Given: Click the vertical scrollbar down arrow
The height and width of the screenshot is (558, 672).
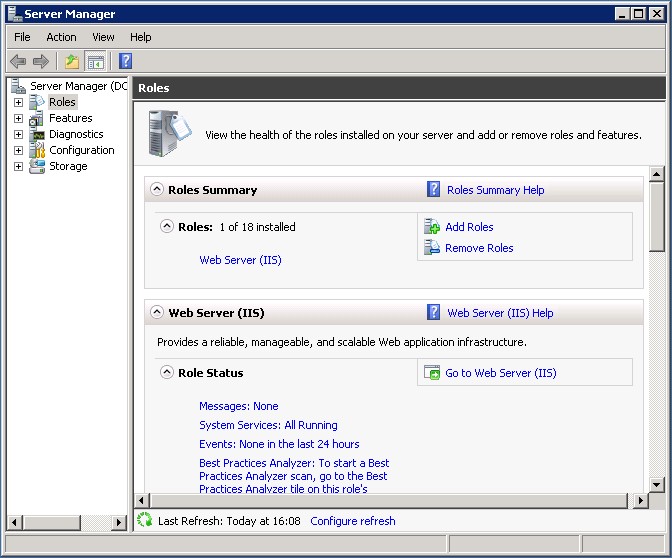Looking at the screenshot, I should coord(657,485).
